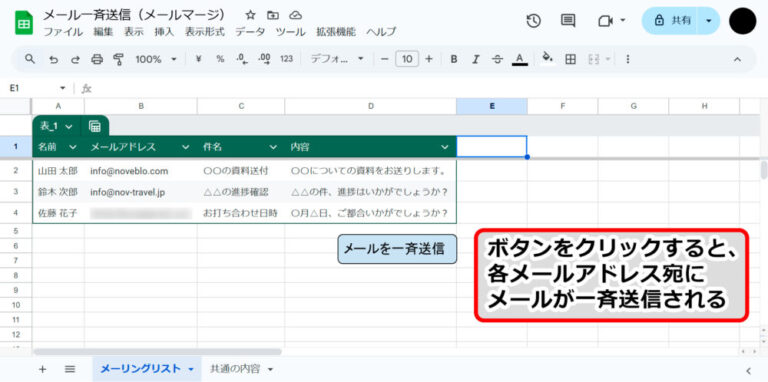Toggle strikethrough formatting

497,59
